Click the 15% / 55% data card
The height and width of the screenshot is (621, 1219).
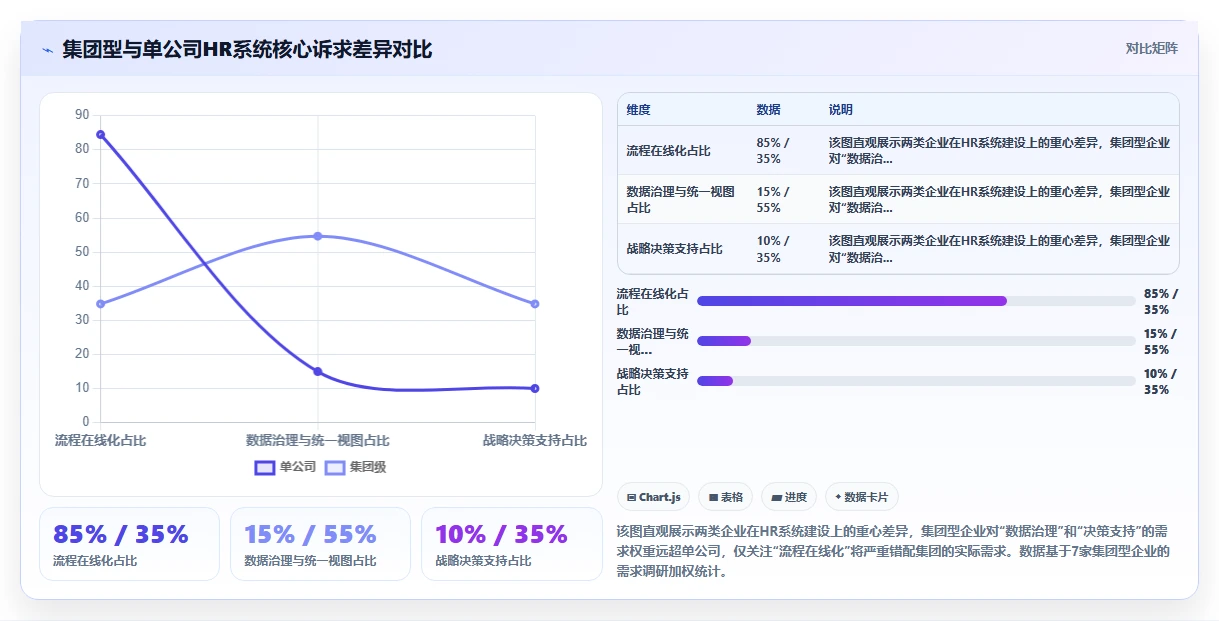point(320,544)
